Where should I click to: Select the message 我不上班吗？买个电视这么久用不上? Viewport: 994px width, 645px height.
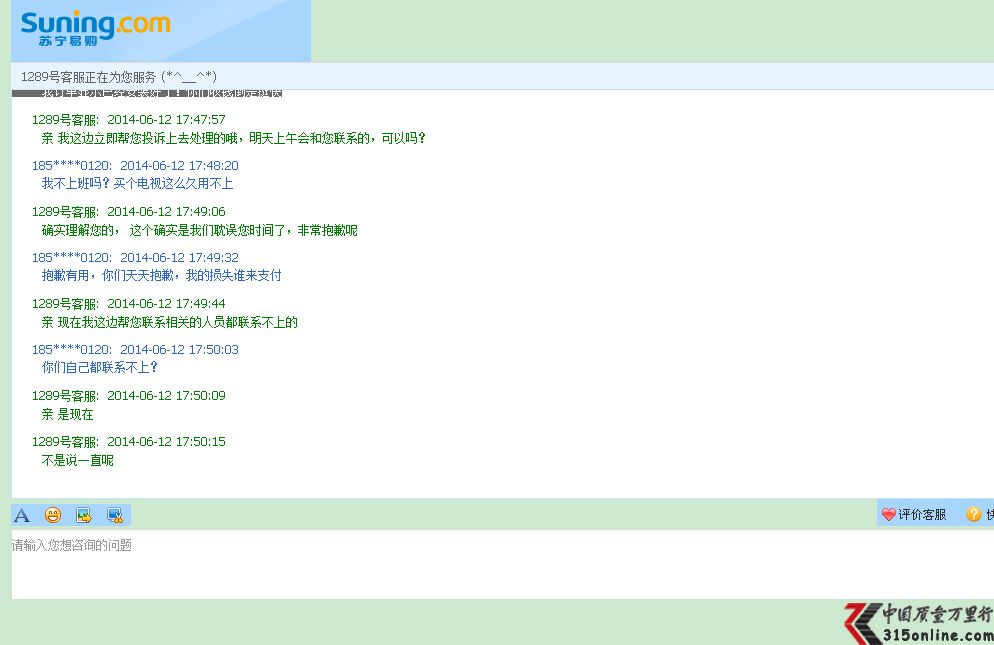pos(135,184)
